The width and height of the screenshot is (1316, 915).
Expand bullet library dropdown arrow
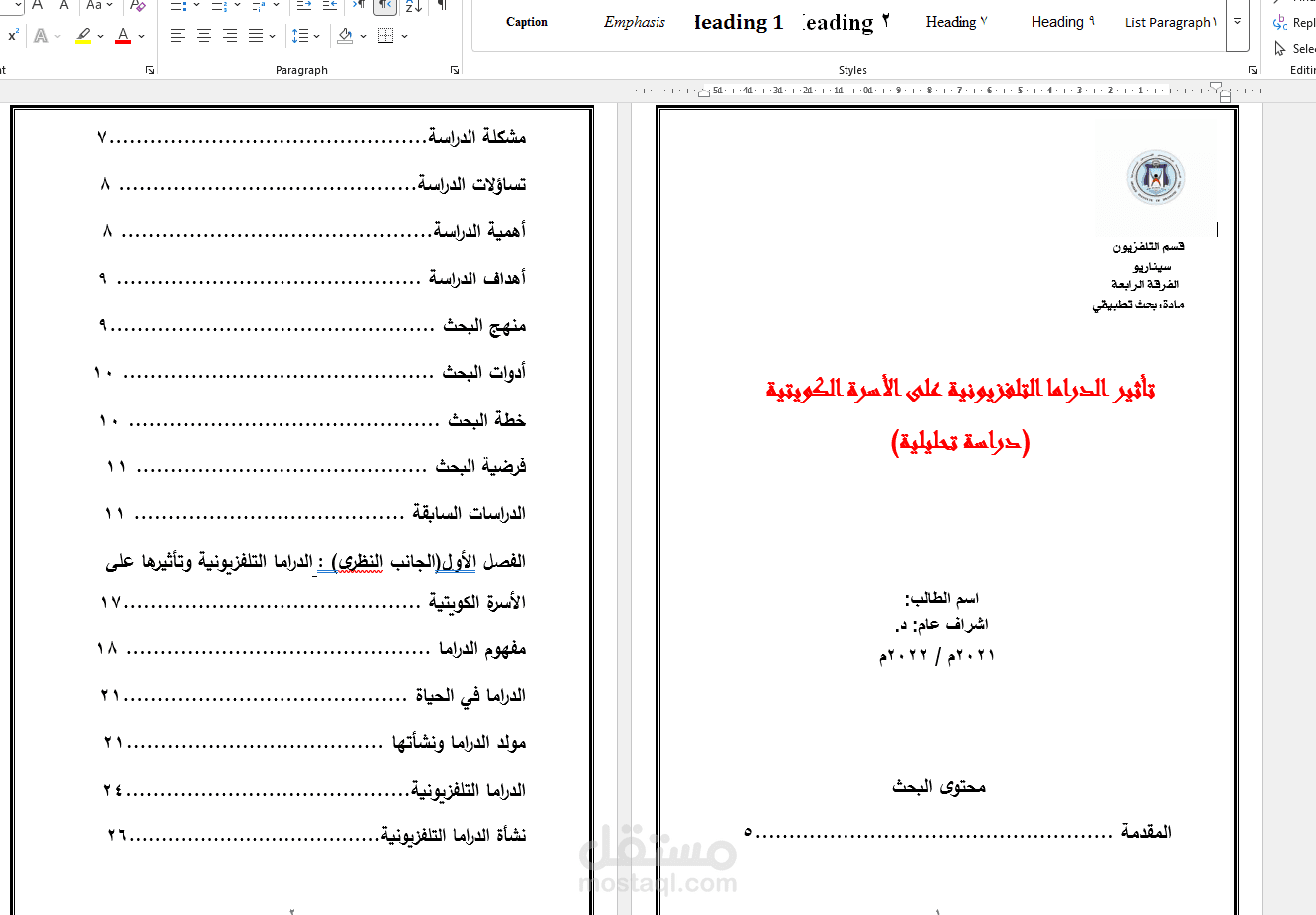point(197,6)
